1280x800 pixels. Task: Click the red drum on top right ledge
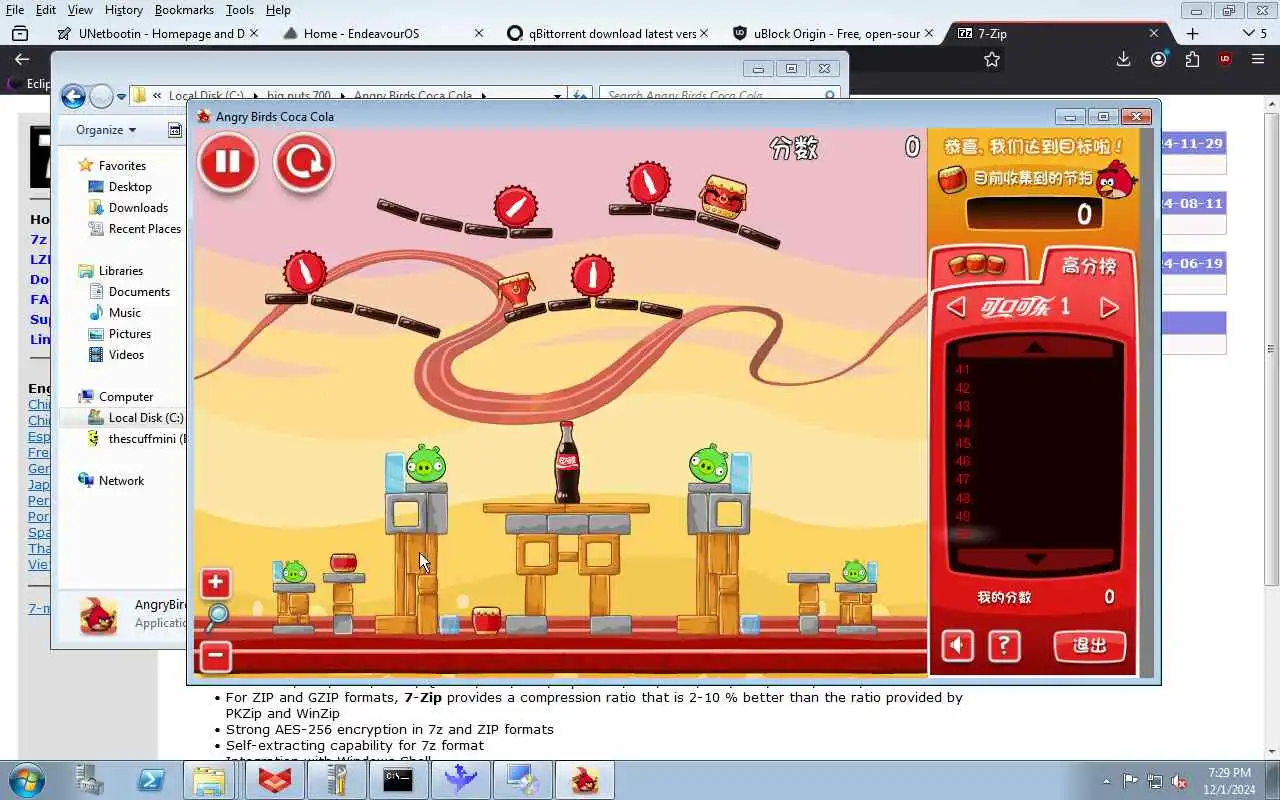(723, 196)
